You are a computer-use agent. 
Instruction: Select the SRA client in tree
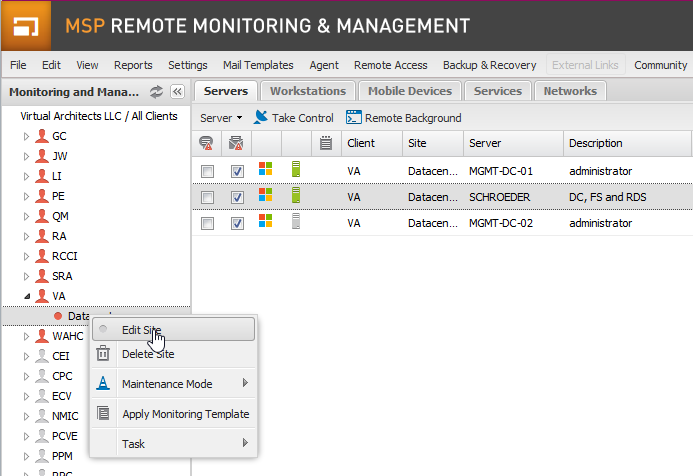point(62,276)
